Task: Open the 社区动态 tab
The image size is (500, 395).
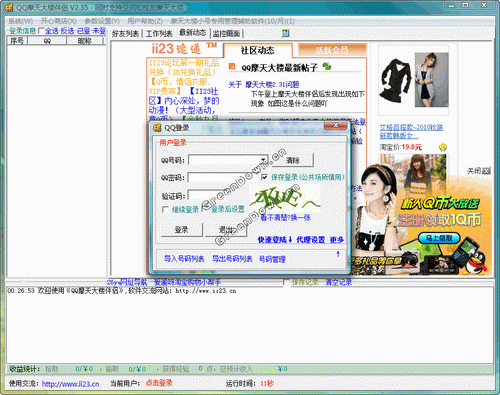Action: coord(258,50)
